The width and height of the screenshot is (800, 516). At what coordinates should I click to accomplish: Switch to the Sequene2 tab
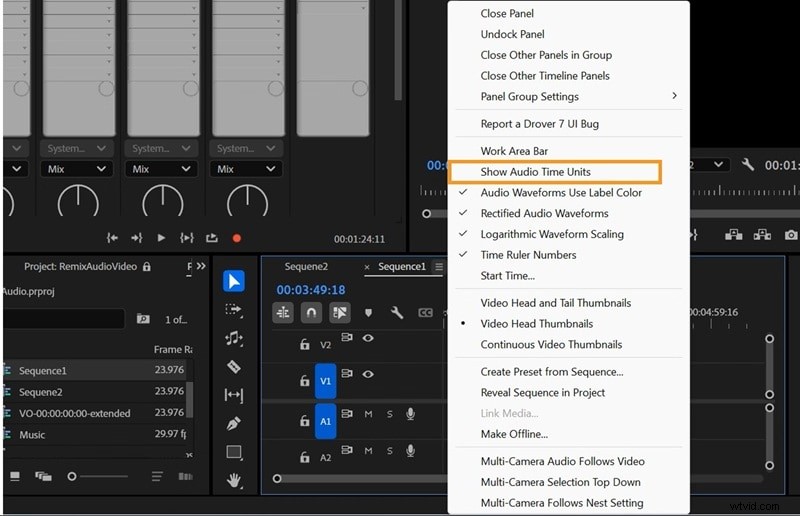pyautogui.click(x=306, y=266)
